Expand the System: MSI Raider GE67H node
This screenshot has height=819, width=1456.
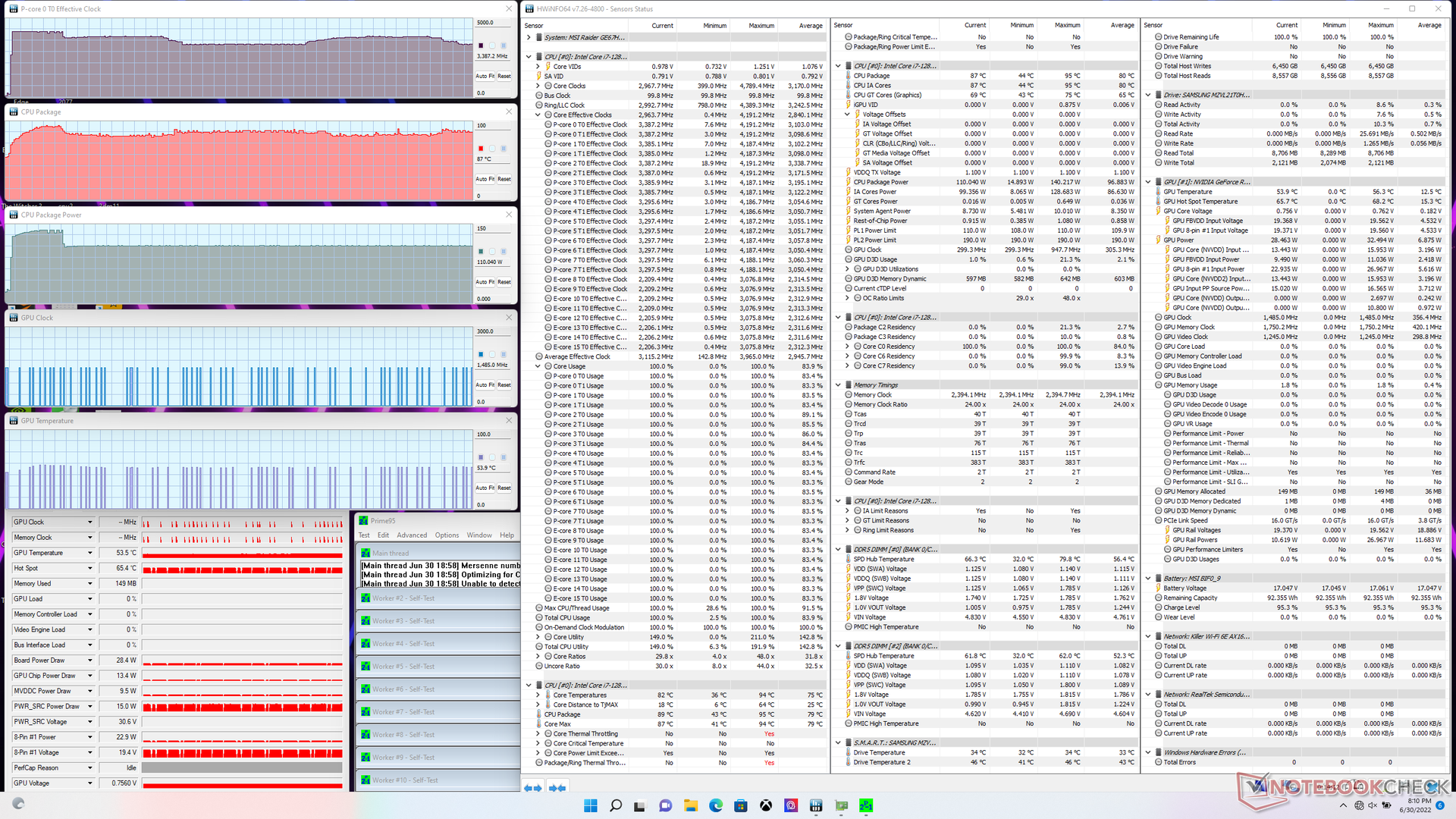tap(529, 37)
